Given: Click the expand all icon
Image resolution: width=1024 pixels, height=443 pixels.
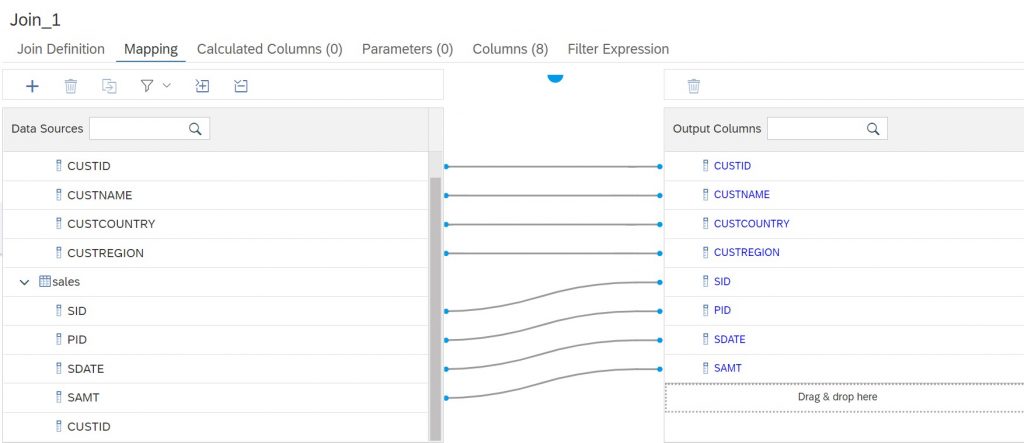Looking at the screenshot, I should pyautogui.click(x=202, y=86).
